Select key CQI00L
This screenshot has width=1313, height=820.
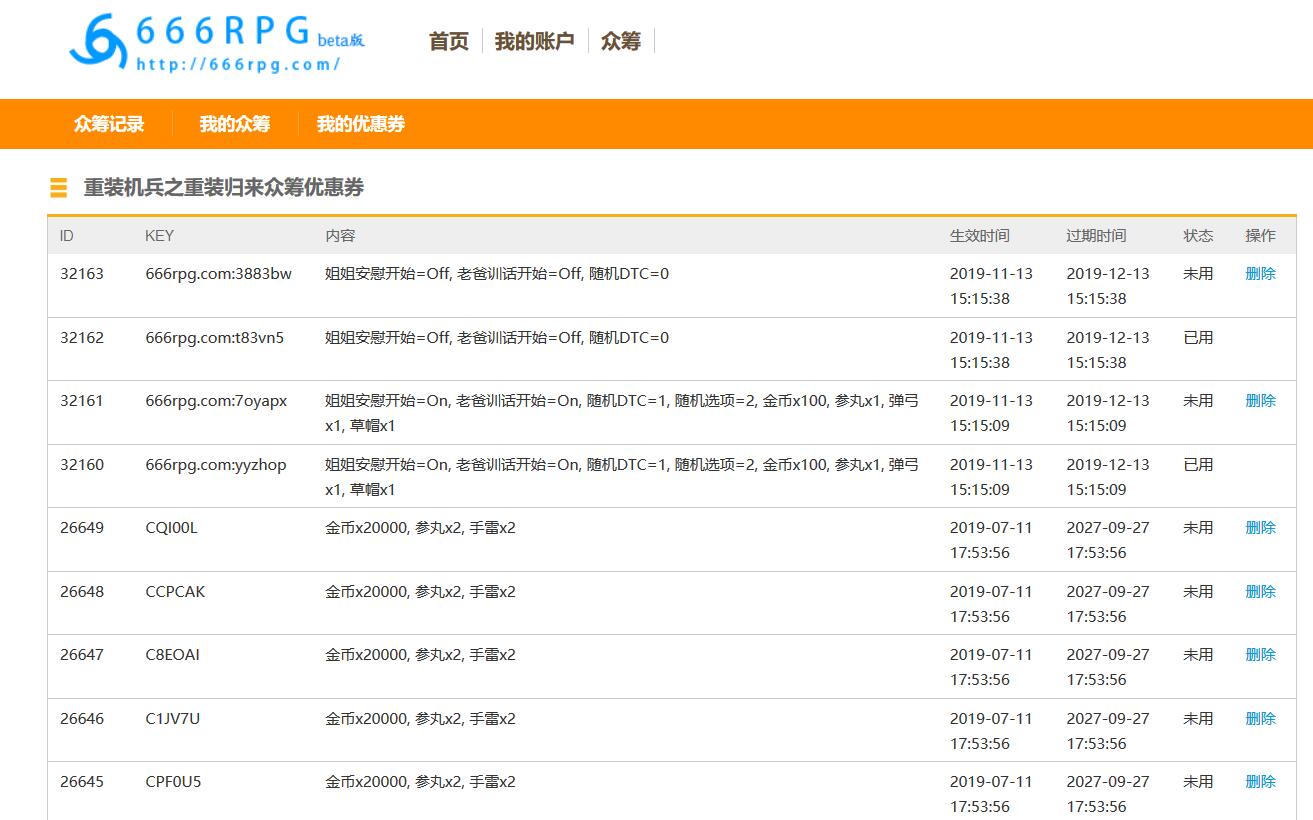tap(172, 527)
